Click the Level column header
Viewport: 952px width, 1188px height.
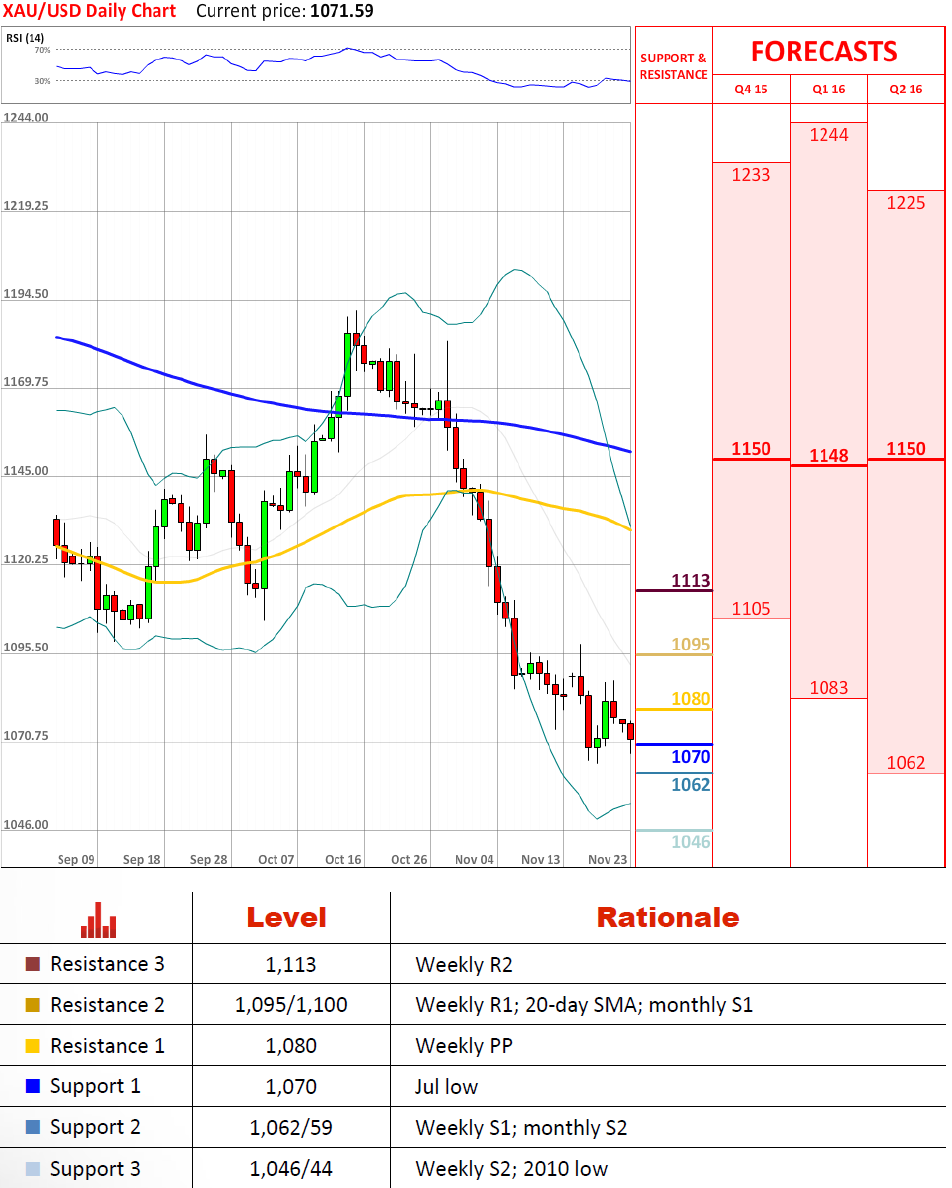(286, 918)
